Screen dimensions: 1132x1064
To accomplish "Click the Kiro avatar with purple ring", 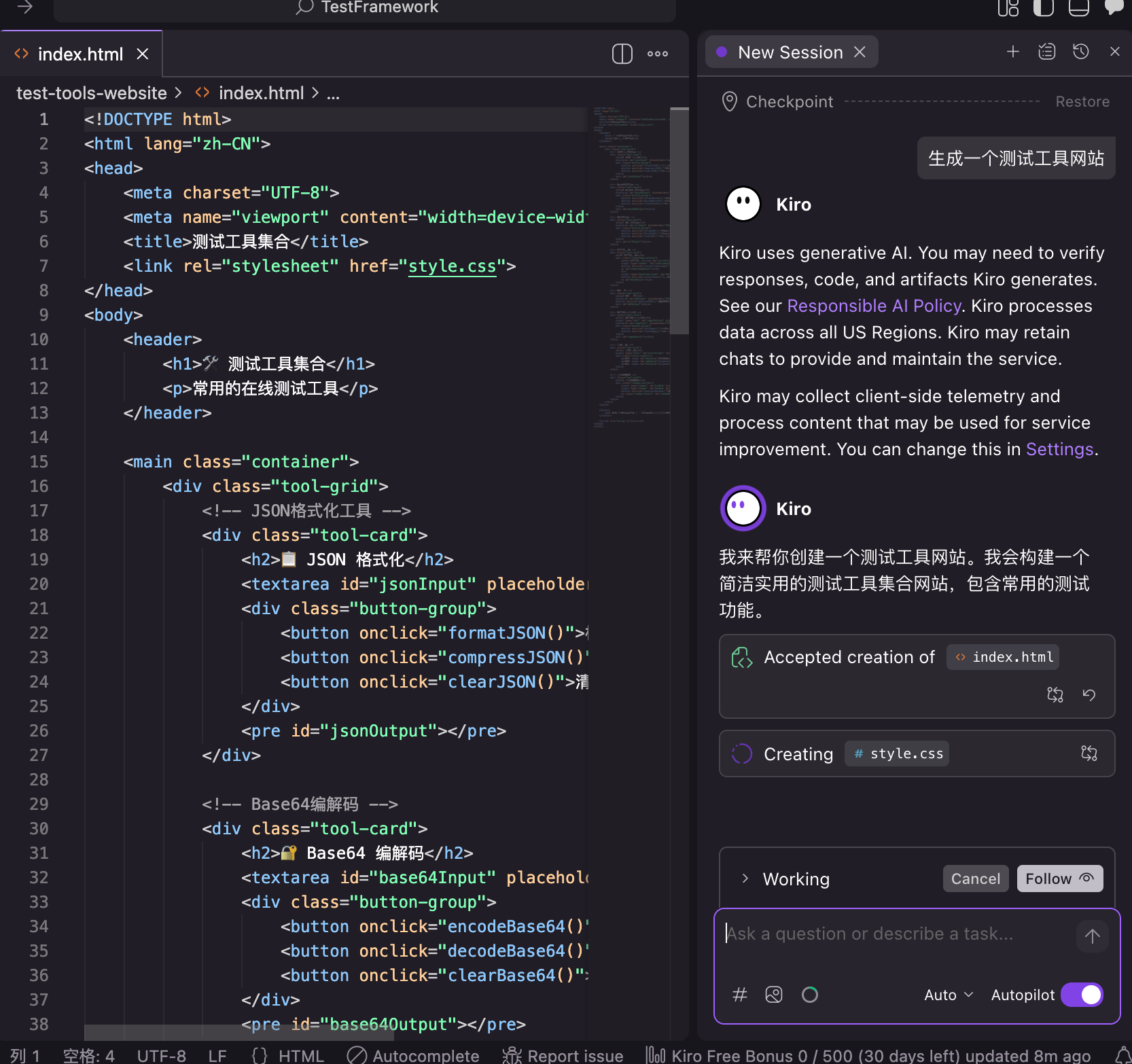I will 743,508.
